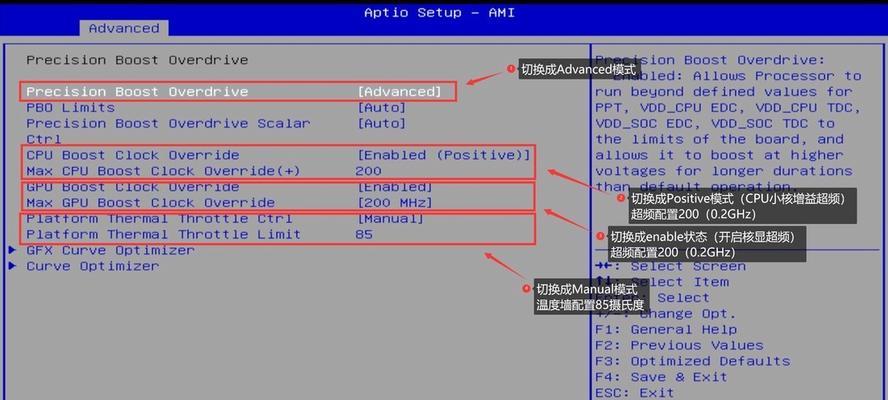Select Max GPU Boost Clock Override item

tap(151, 203)
